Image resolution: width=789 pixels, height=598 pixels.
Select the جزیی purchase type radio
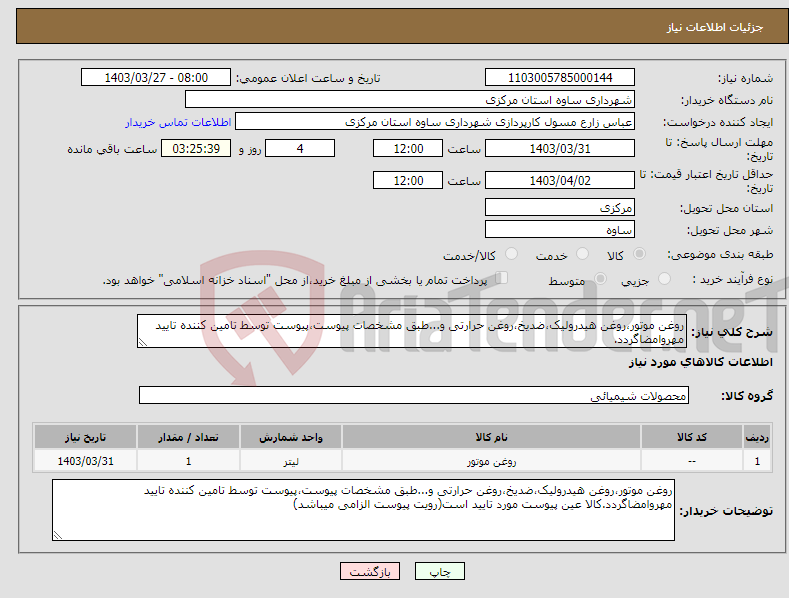click(x=664, y=278)
